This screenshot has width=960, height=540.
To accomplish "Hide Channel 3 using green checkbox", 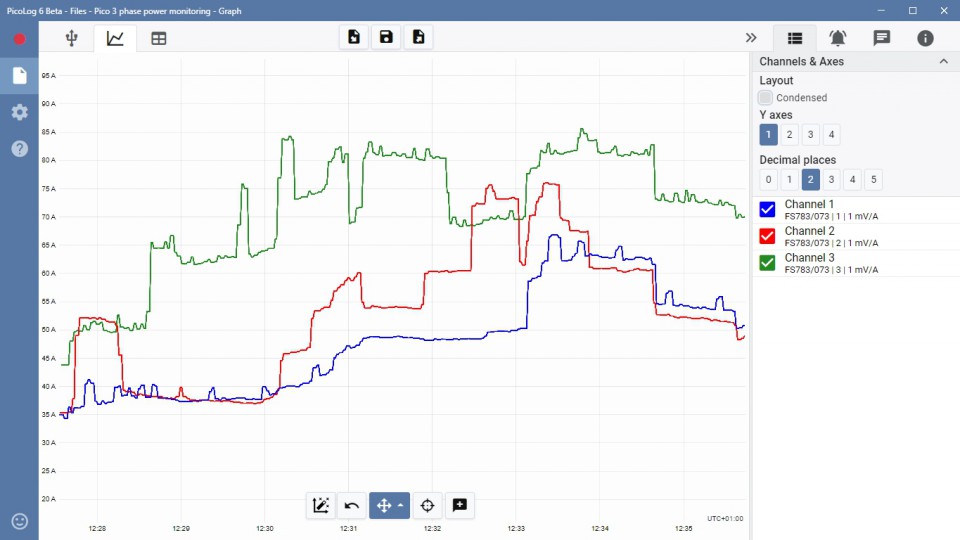I will (x=768, y=263).
